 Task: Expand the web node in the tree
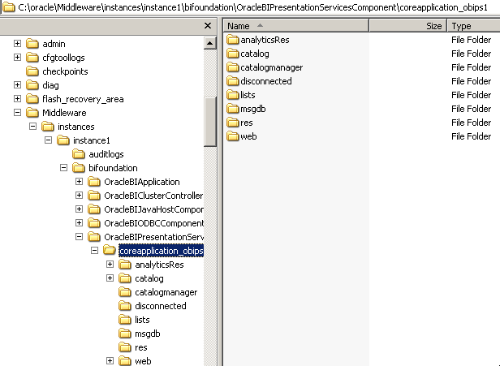click(x=110, y=361)
